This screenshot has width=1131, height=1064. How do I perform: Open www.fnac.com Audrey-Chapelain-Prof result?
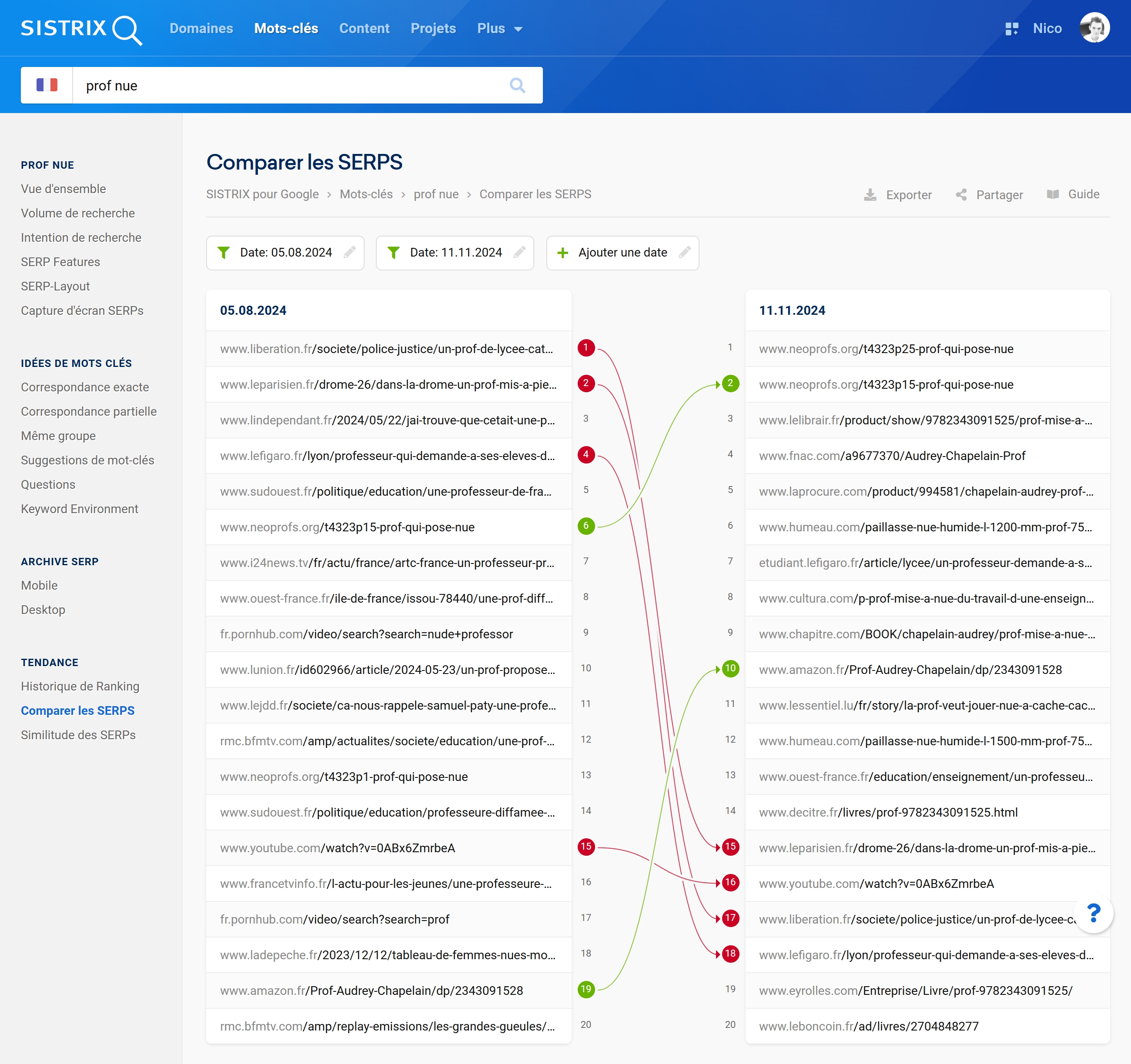tap(927, 456)
